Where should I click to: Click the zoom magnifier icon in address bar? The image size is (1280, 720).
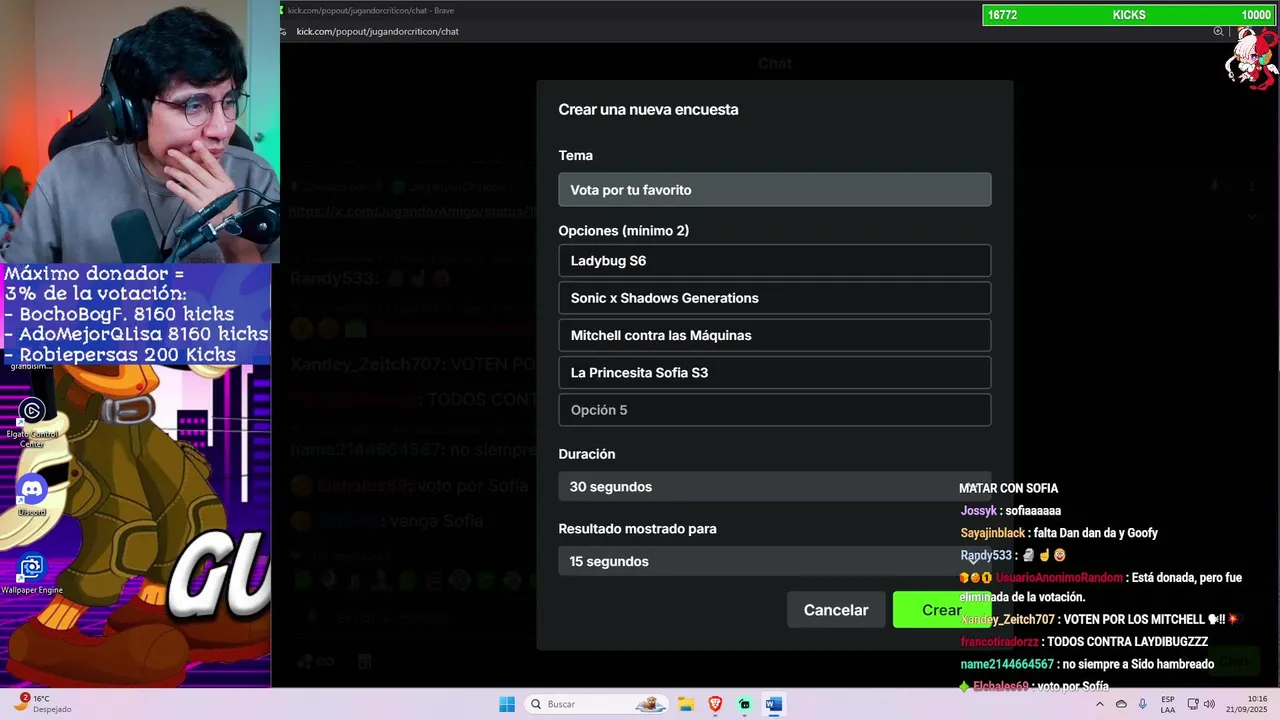coord(1218,31)
